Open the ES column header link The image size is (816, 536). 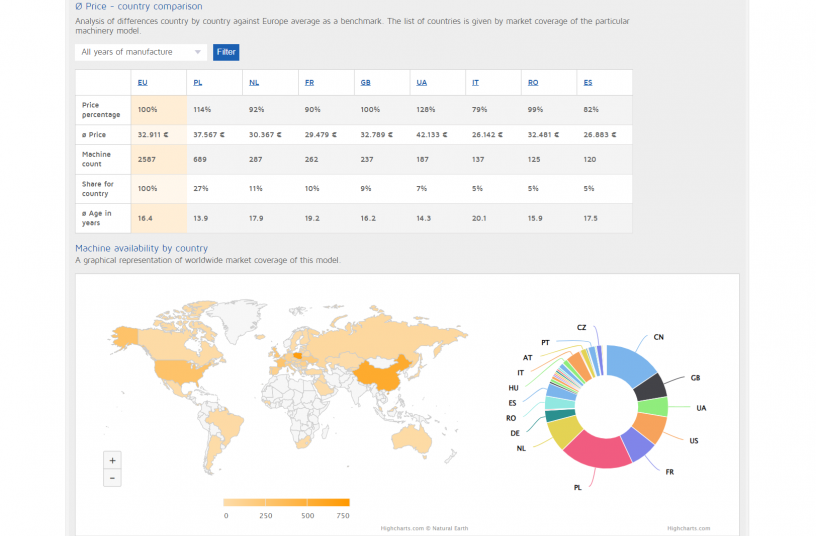588,83
